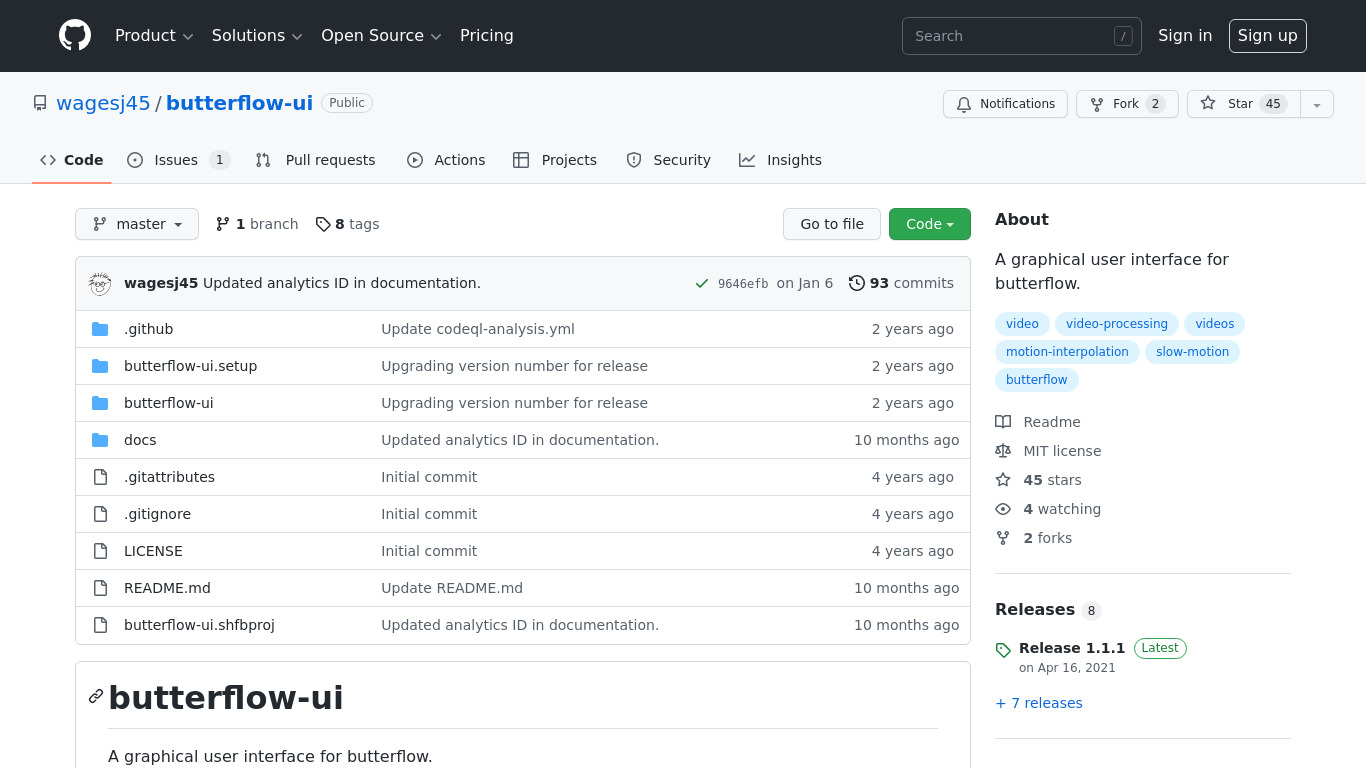Screen dimensions: 1366x768
Task: Switch to the Security tab
Action: tap(668, 160)
